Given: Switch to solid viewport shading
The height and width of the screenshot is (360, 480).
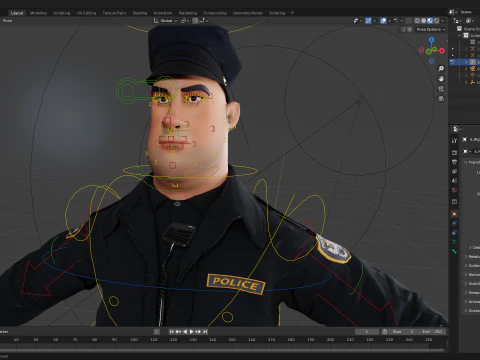Looking at the screenshot, I should 424,21.
